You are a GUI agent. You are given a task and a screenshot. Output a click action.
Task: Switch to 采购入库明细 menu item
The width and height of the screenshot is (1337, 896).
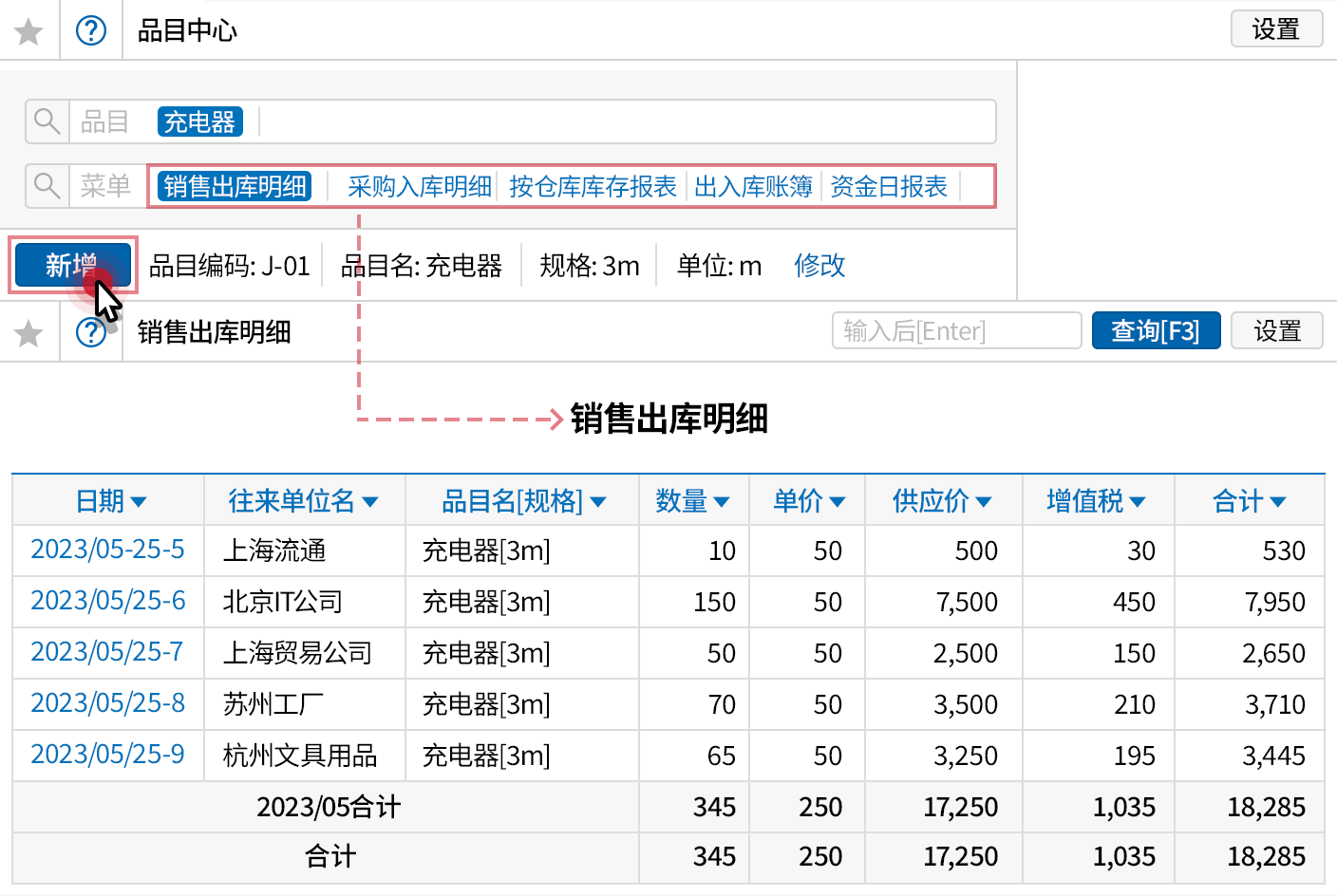[419, 186]
